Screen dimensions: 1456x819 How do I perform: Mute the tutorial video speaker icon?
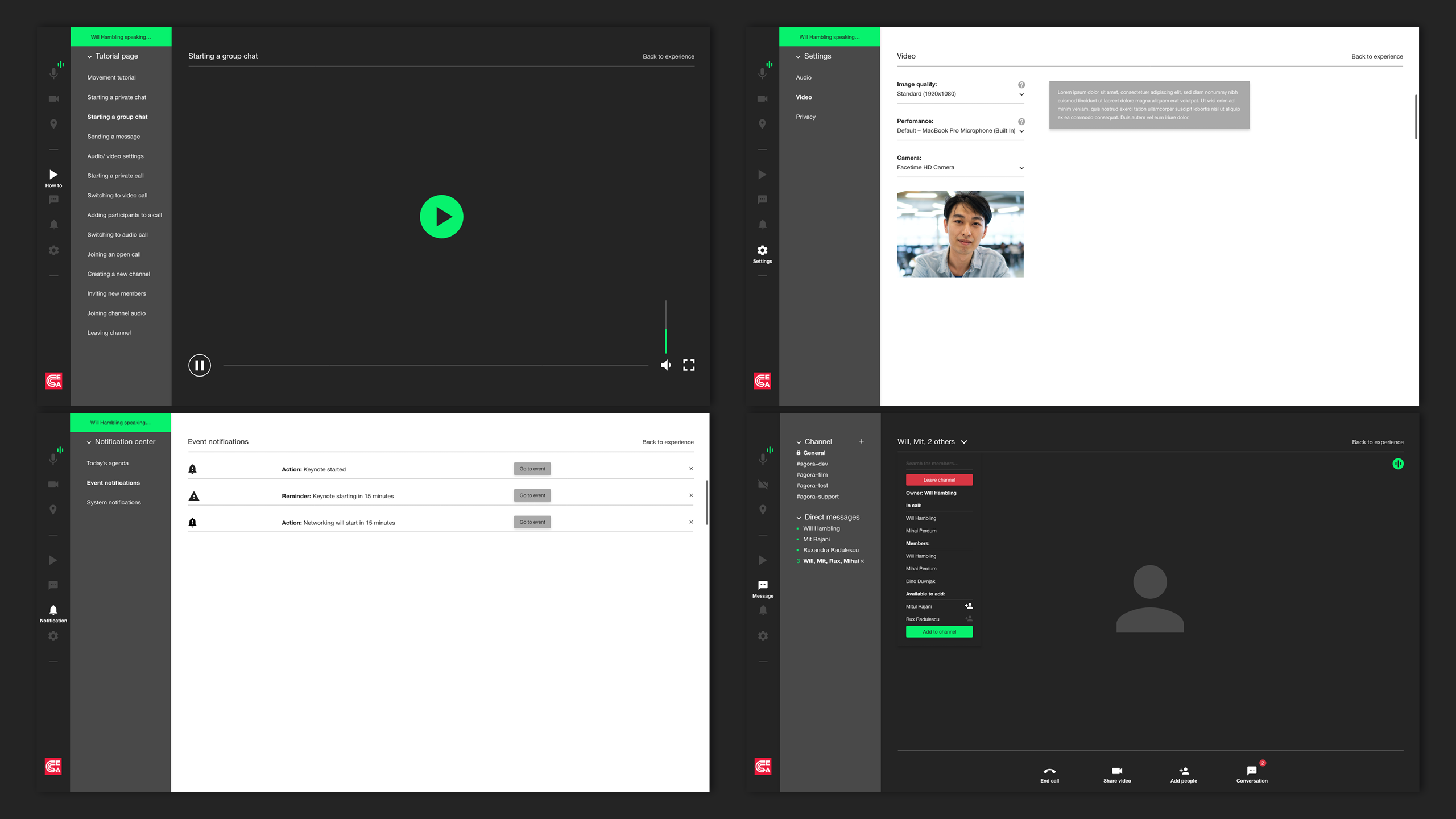[665, 365]
